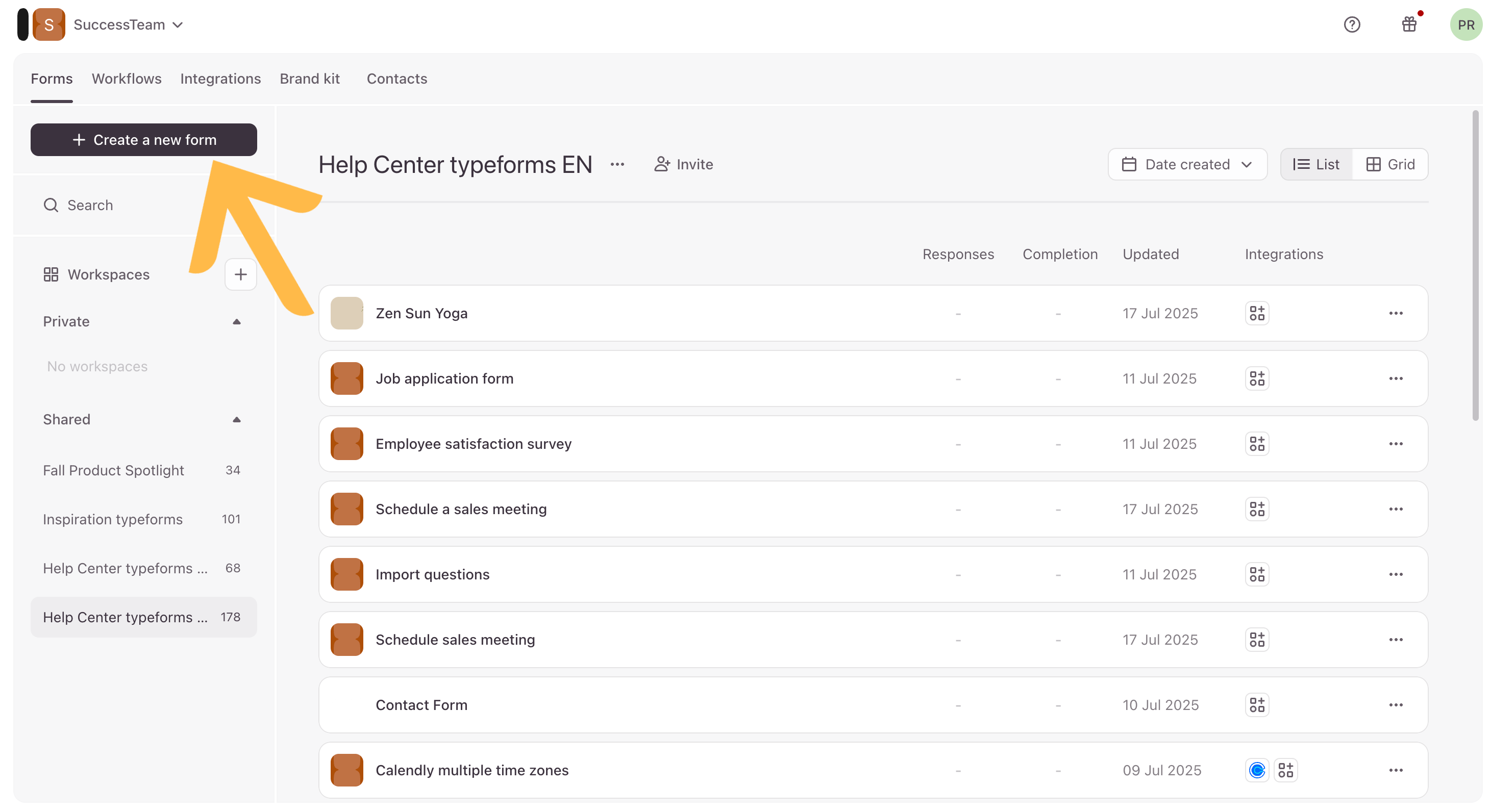Open the help question mark icon

1351,25
